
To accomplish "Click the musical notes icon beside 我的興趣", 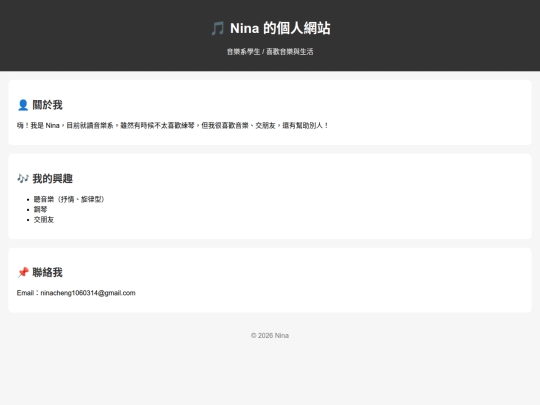I will point(23,178).
